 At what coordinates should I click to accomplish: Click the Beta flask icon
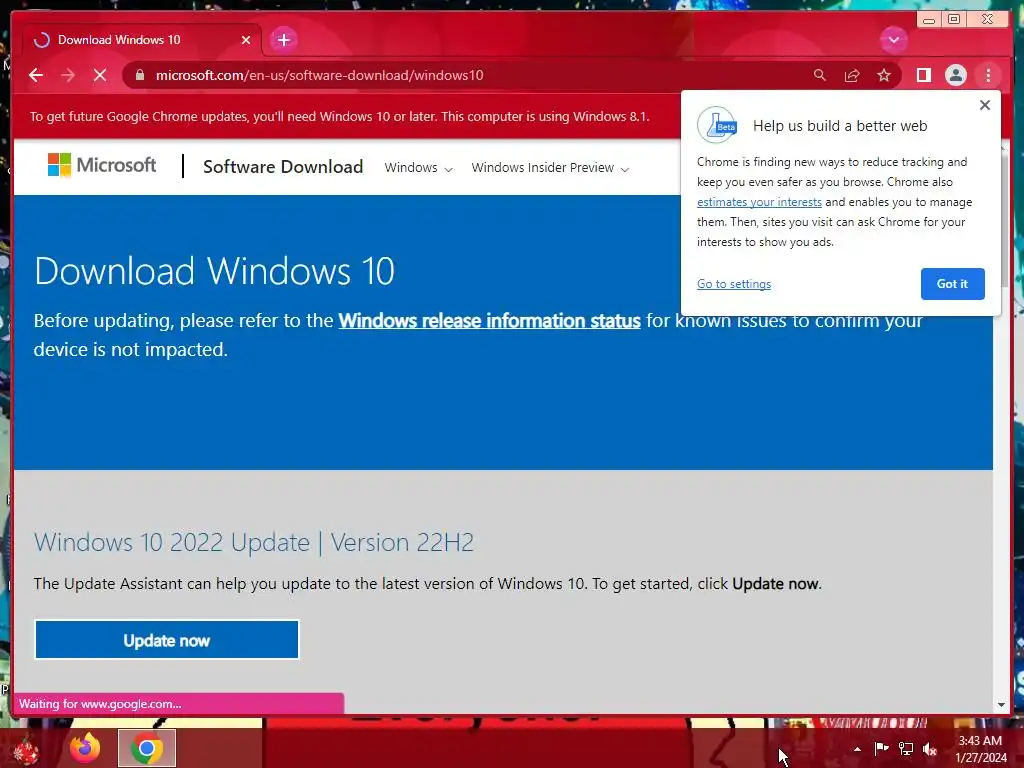717,125
